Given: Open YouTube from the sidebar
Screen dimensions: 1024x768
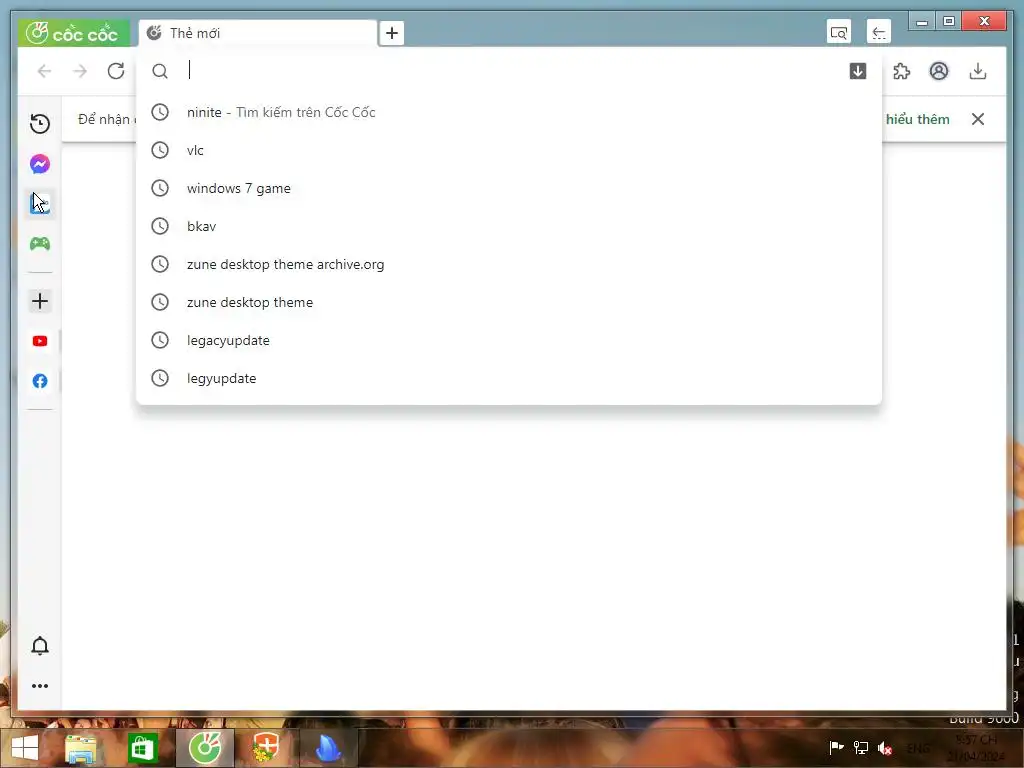Looking at the screenshot, I should [x=40, y=341].
